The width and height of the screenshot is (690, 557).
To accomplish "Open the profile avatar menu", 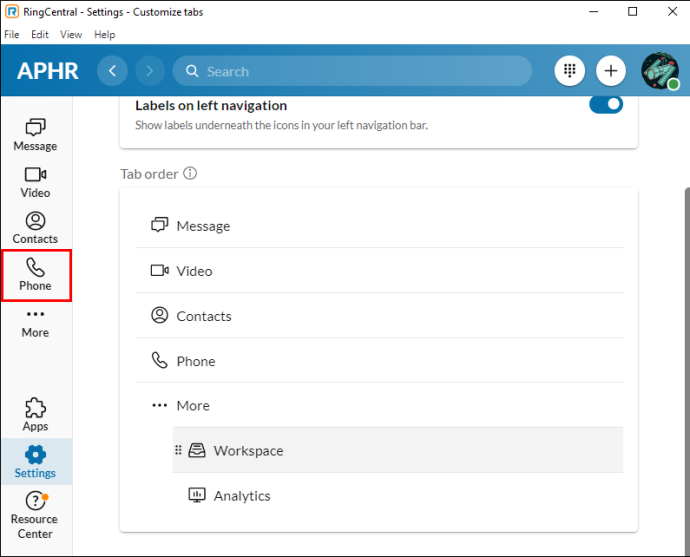I will point(660,71).
